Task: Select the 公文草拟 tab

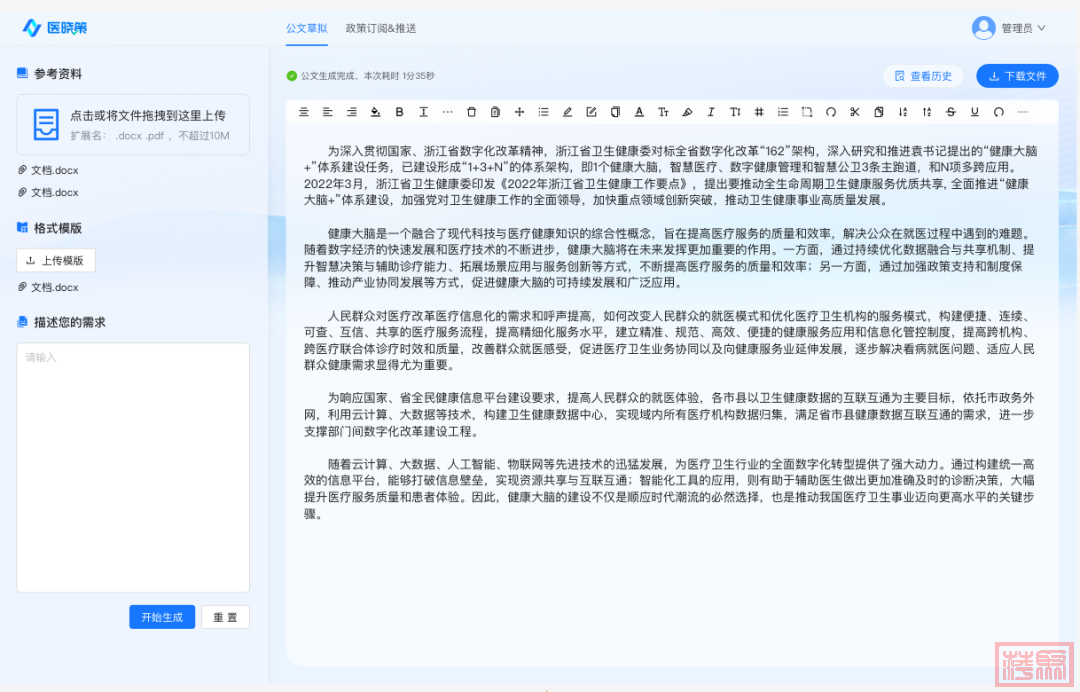Action: (x=306, y=28)
